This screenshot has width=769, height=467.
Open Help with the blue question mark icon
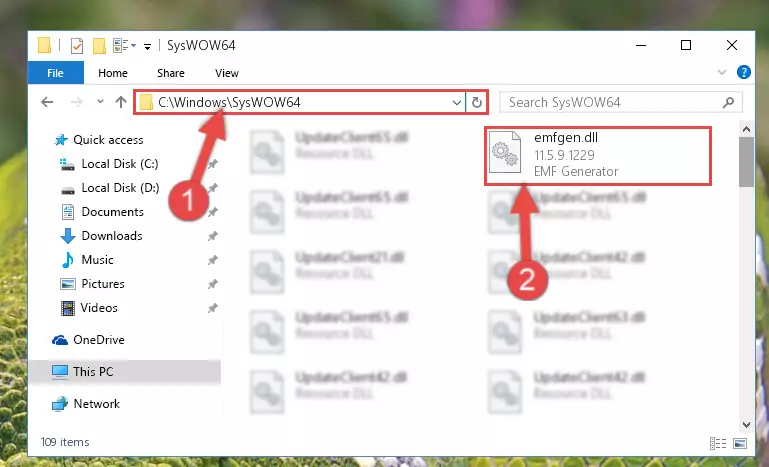743,73
